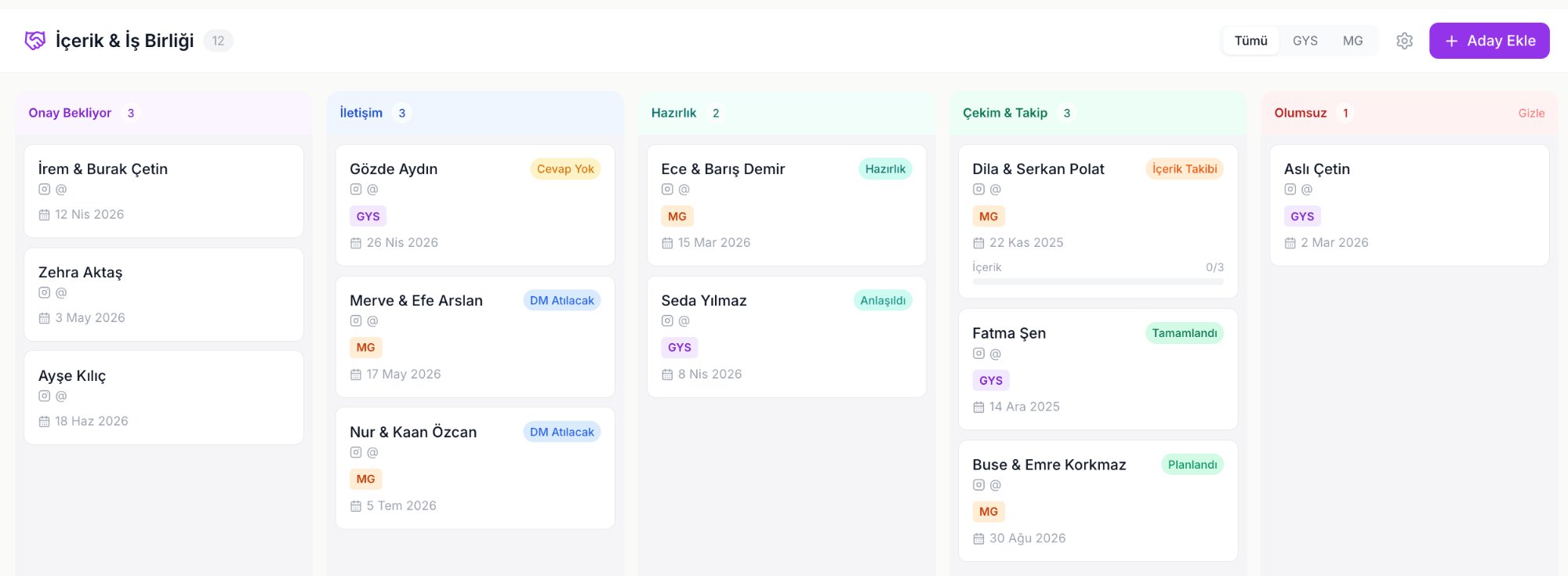Click GYS tag on Fatma Şen card

(991, 381)
